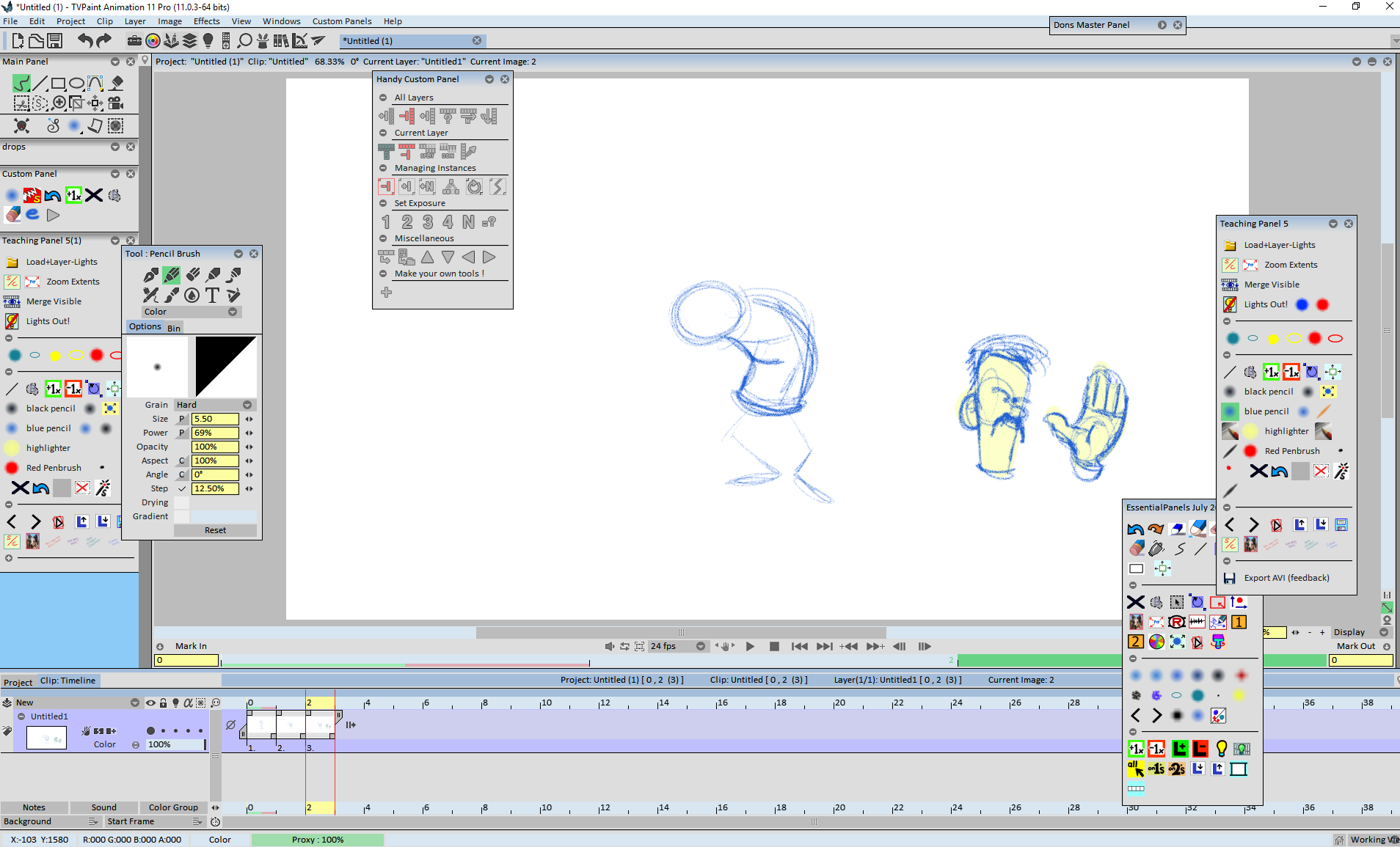Choose the zoom magnifier tool in Main Panel
This screenshot has height=847, width=1400.
click(59, 103)
